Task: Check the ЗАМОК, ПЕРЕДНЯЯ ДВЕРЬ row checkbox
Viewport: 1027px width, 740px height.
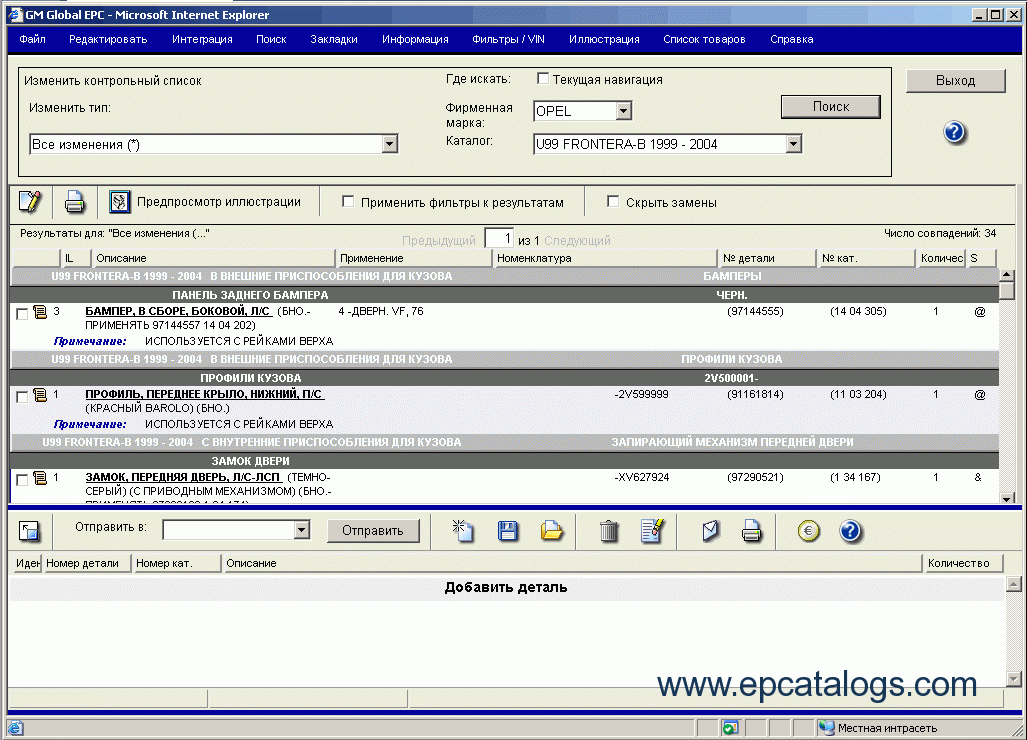Action: pyautogui.click(x=22, y=480)
